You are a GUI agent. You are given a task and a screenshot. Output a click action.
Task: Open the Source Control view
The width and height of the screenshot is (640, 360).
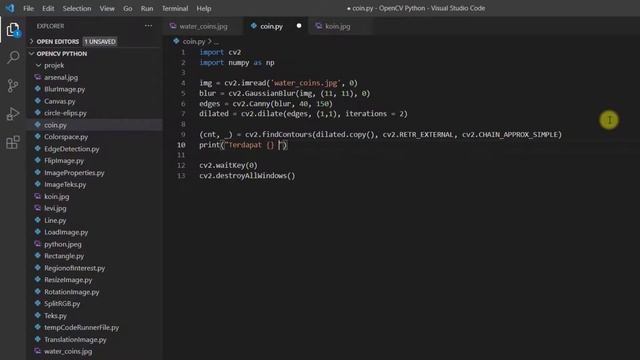(x=13, y=86)
